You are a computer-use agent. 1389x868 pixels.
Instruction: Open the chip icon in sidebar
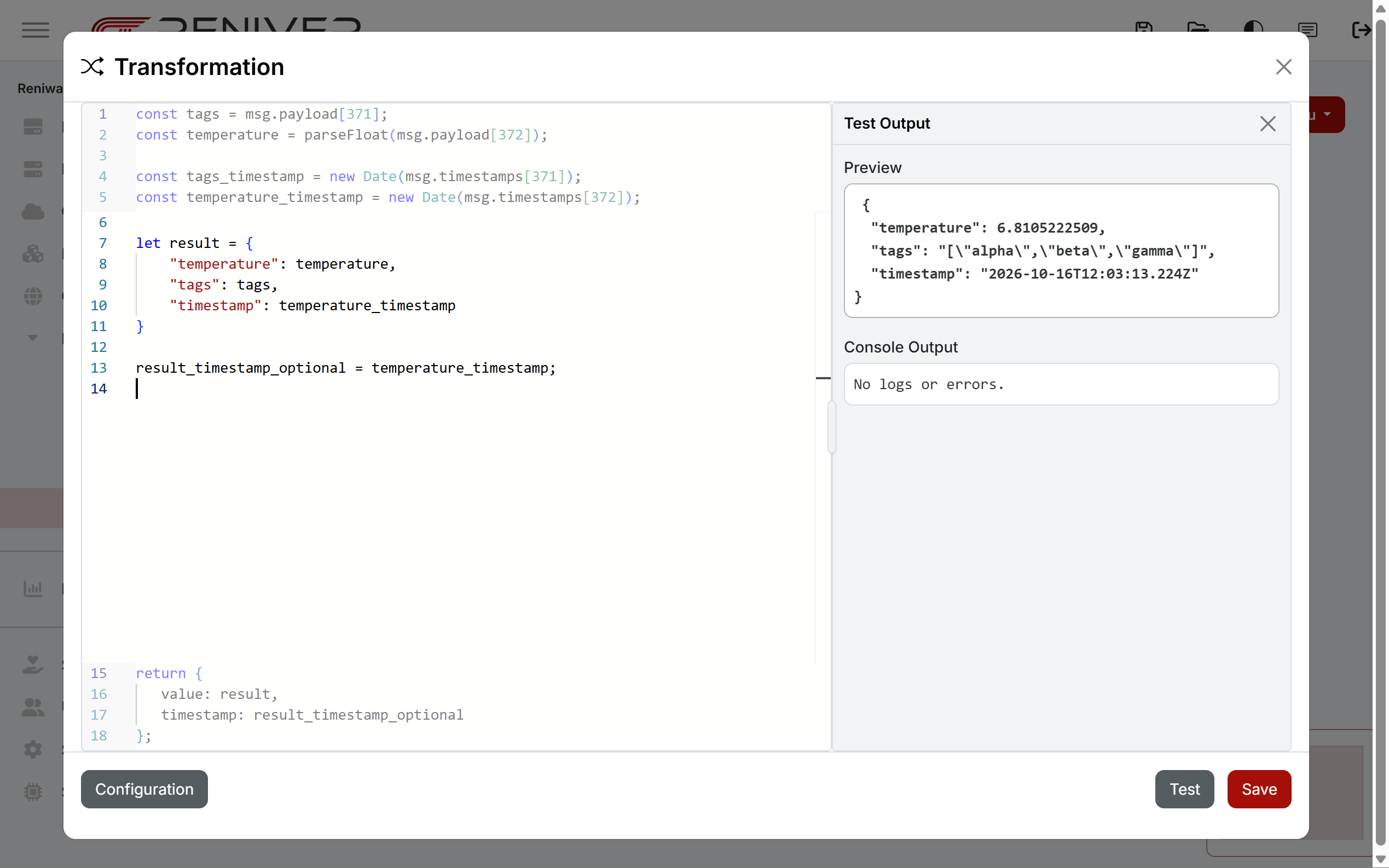pyautogui.click(x=33, y=791)
